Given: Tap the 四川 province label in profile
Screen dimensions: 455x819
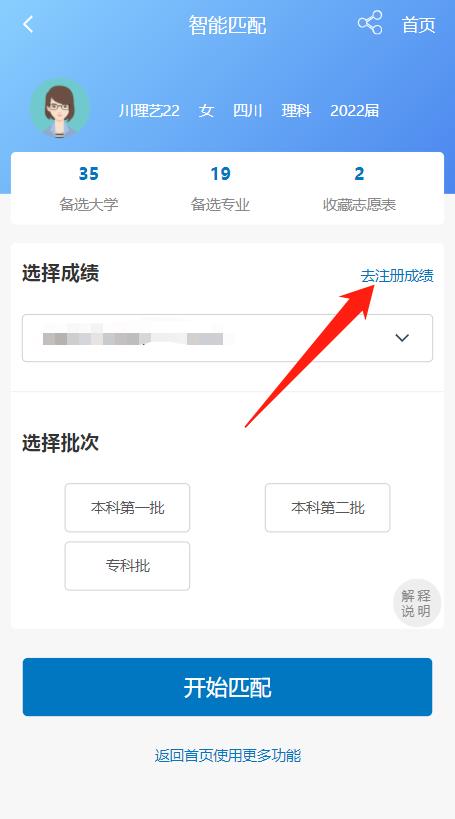Looking at the screenshot, I should [x=248, y=111].
